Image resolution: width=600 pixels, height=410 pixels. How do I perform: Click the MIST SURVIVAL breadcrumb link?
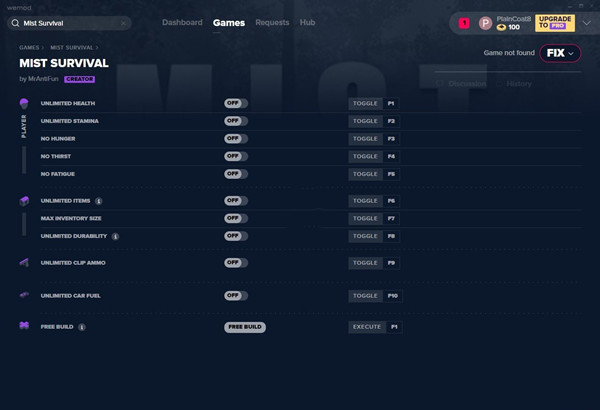pyautogui.click(x=72, y=47)
